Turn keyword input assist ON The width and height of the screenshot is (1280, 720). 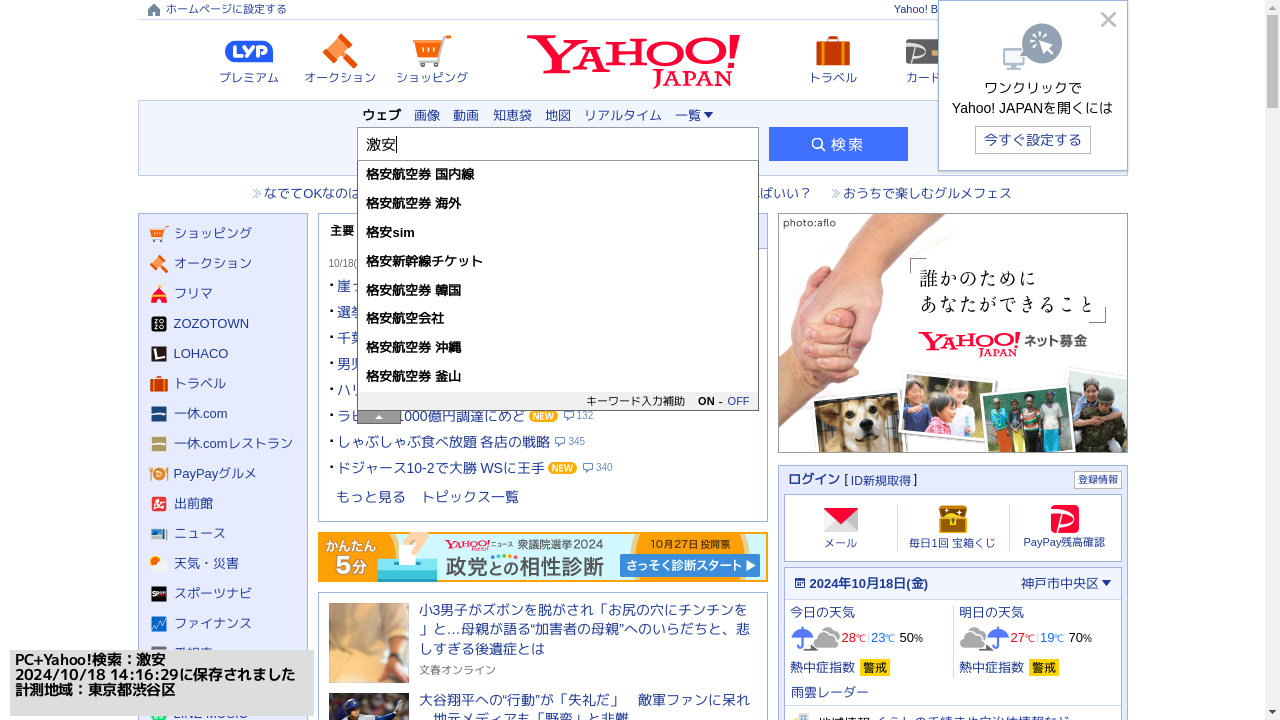coord(706,401)
